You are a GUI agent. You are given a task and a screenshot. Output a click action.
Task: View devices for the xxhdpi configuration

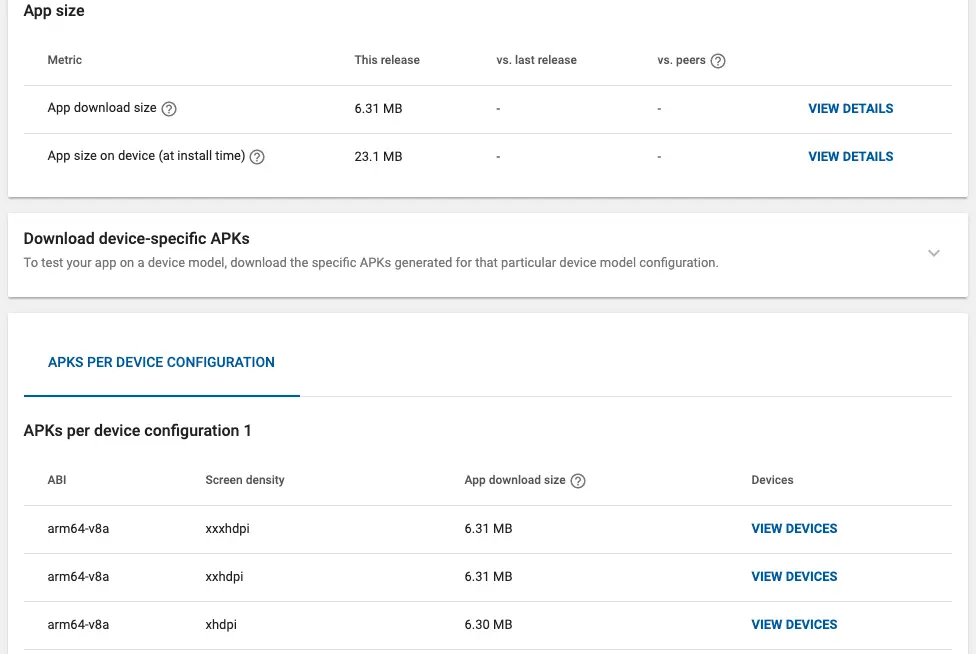(794, 576)
